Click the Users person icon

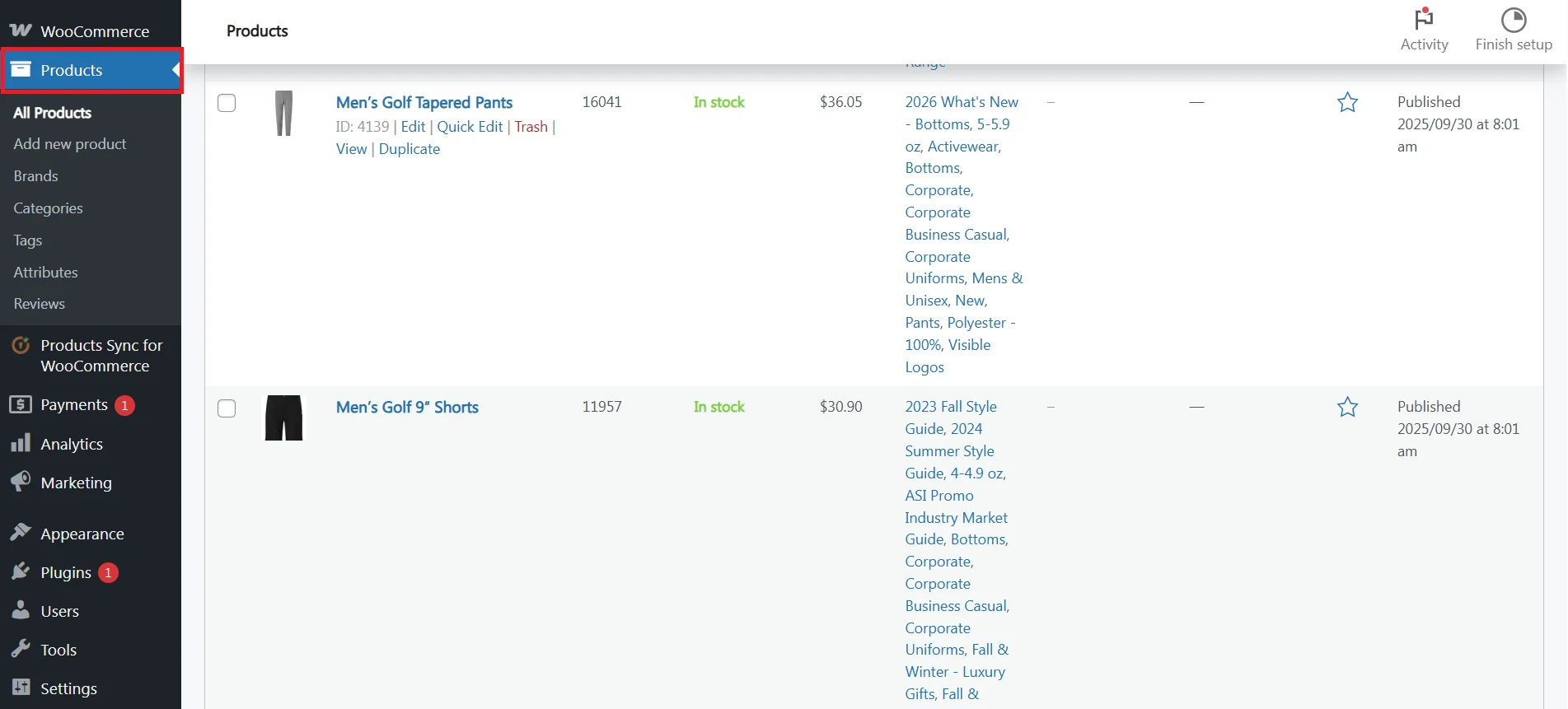[21, 610]
